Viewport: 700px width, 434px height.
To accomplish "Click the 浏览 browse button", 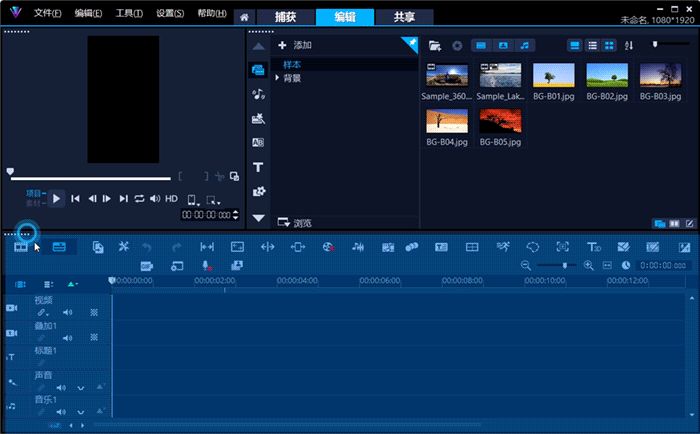I will 295,222.
